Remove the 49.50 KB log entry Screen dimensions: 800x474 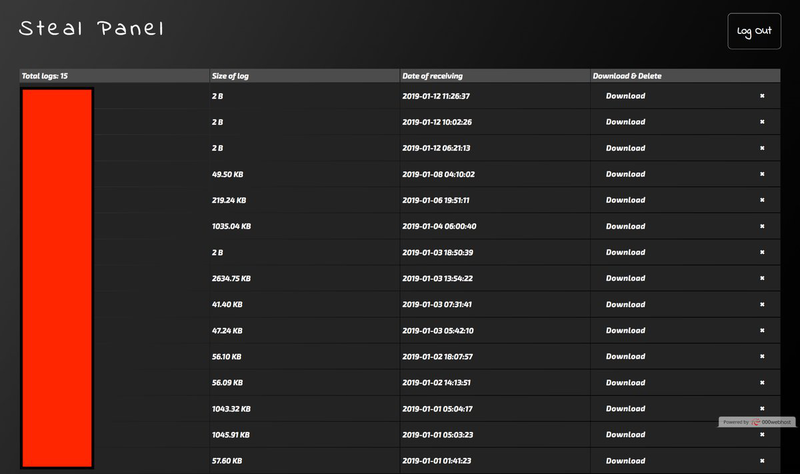click(762, 174)
